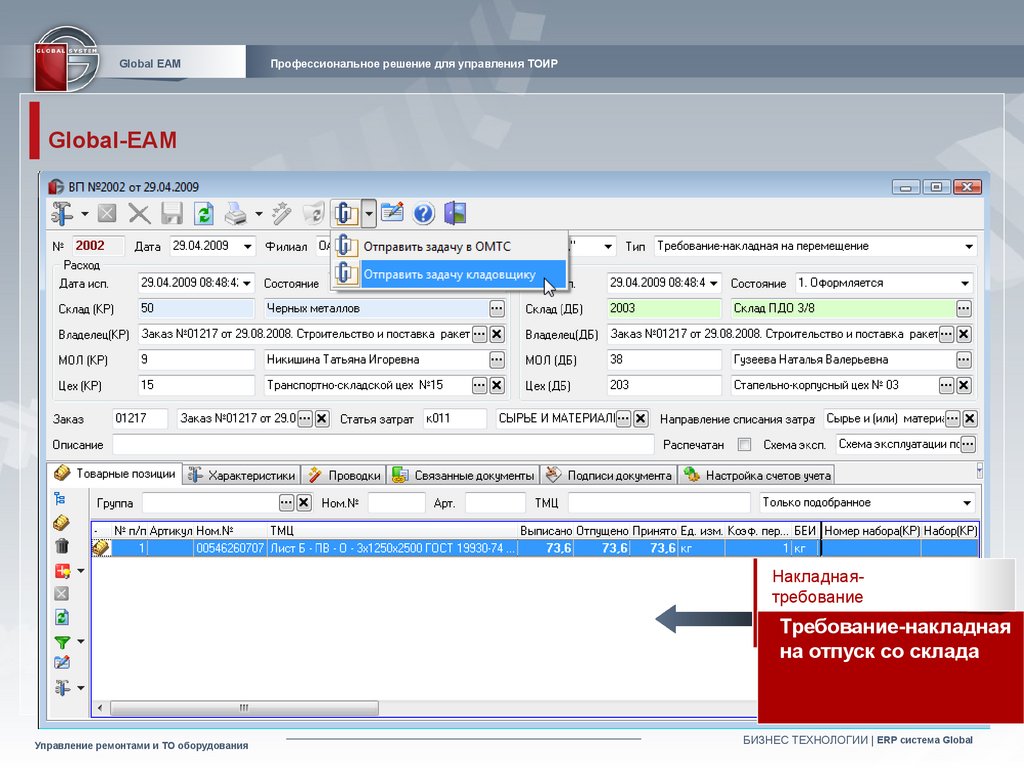Screen dimensions: 1024x768
Task: Click the edit note pencil icon
Action: tap(392, 213)
